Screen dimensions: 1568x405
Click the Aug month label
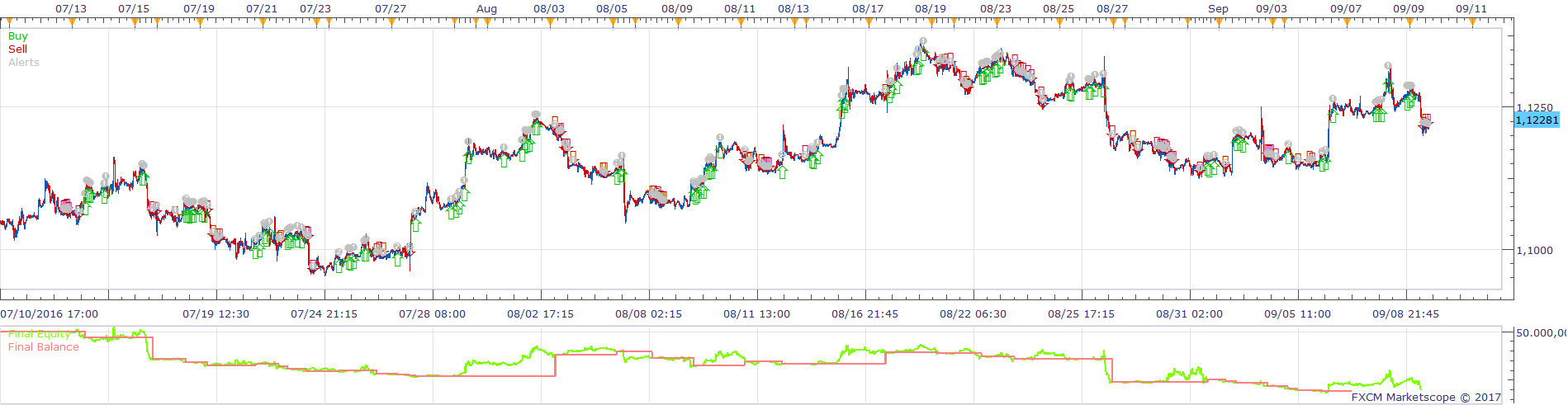click(x=487, y=9)
